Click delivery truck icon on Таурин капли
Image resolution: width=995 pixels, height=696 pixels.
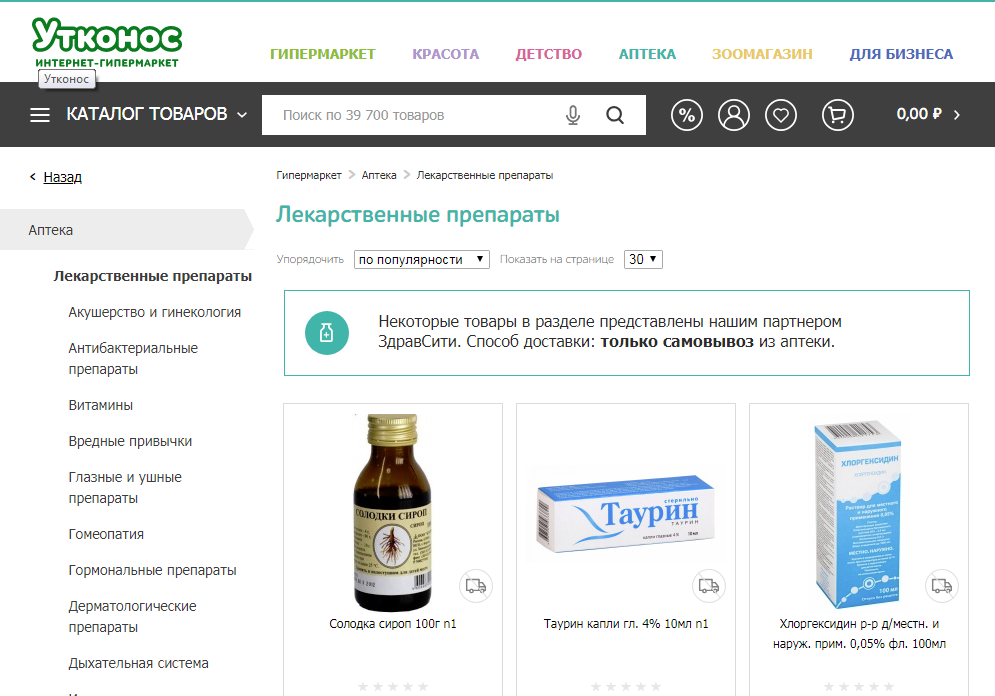708,586
